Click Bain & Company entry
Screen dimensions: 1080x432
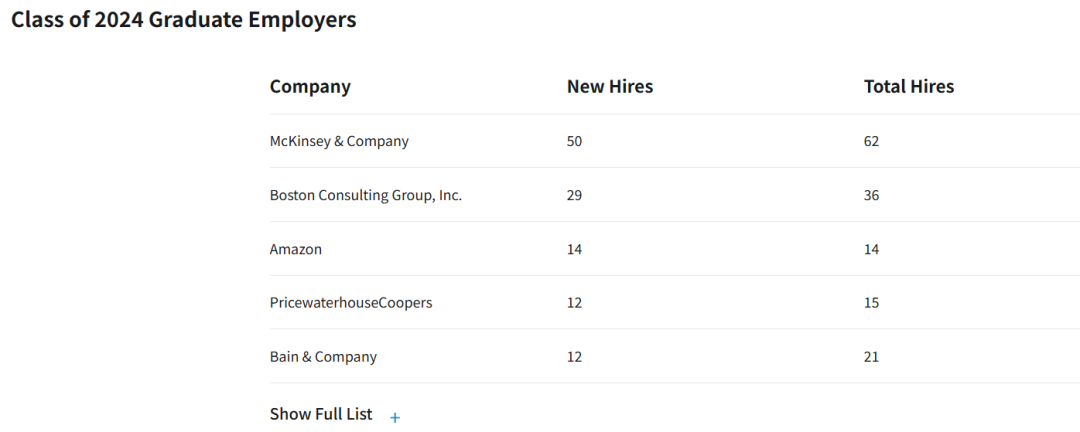click(323, 356)
